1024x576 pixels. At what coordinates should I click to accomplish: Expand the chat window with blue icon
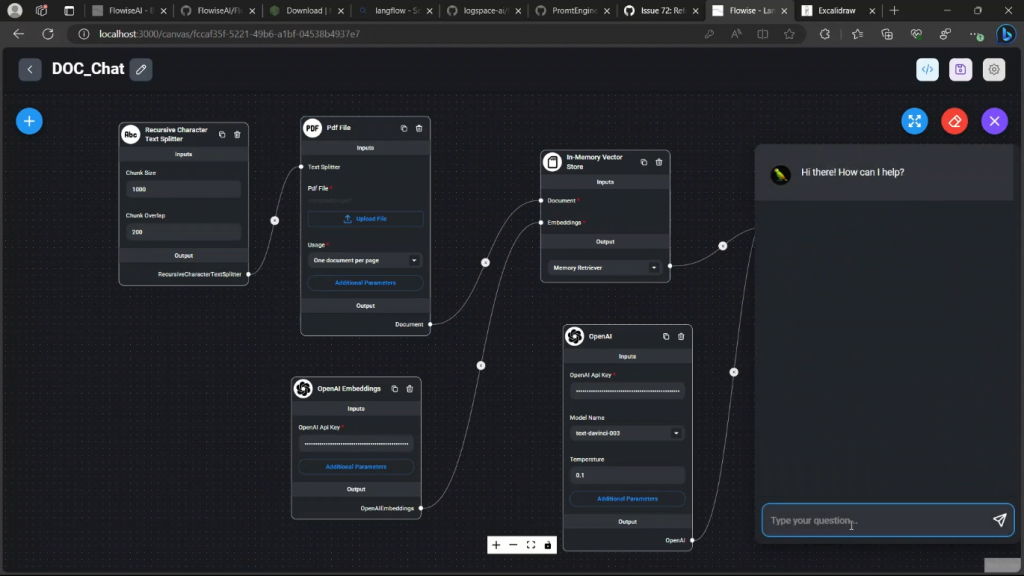pos(914,121)
